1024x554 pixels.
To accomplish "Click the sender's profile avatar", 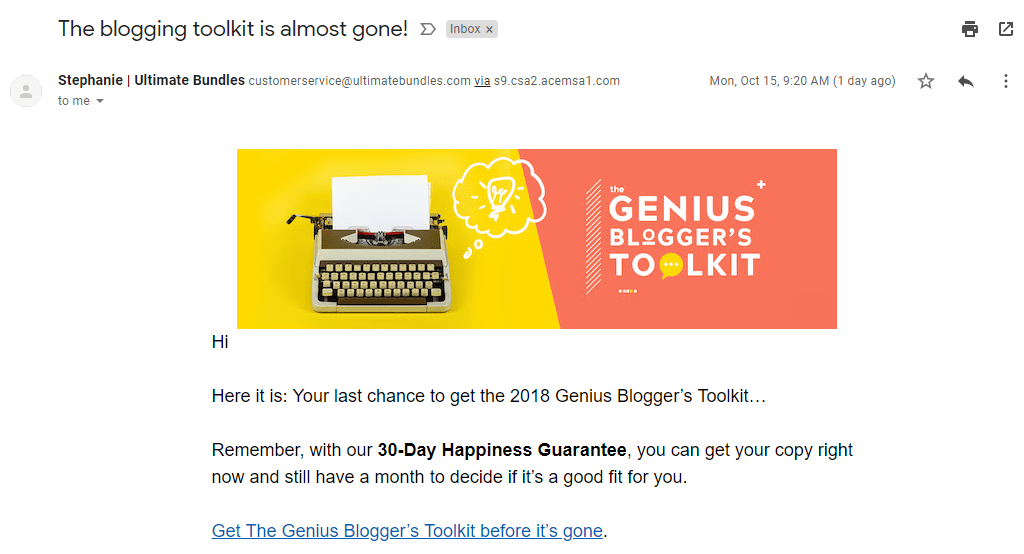I will pyautogui.click(x=25, y=91).
